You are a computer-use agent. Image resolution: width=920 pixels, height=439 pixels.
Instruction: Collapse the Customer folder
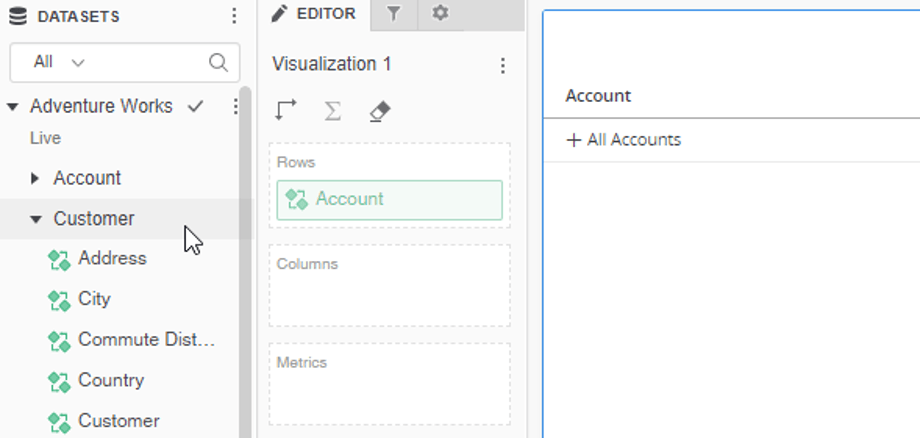36,219
